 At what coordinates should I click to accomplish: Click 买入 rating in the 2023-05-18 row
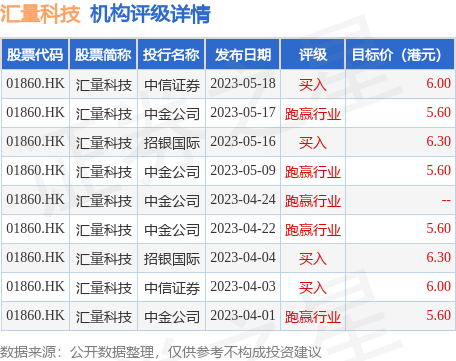pos(313,85)
